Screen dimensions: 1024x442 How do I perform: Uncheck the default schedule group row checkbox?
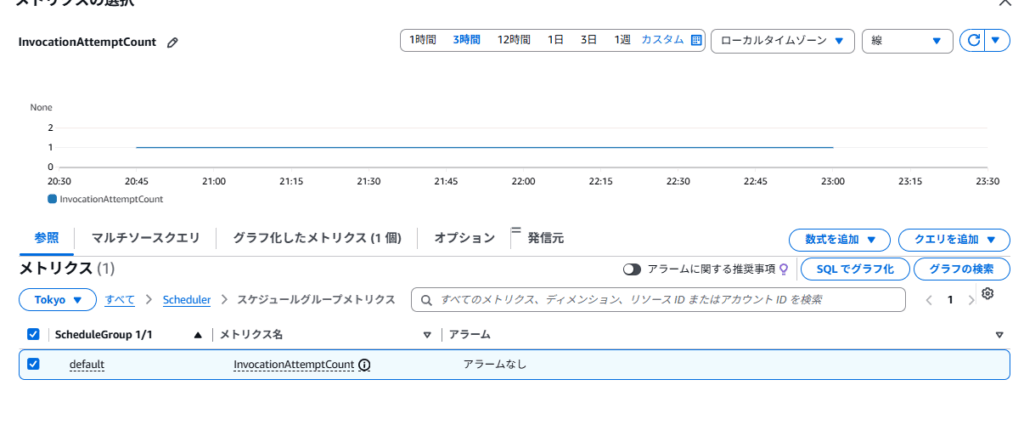(33, 364)
